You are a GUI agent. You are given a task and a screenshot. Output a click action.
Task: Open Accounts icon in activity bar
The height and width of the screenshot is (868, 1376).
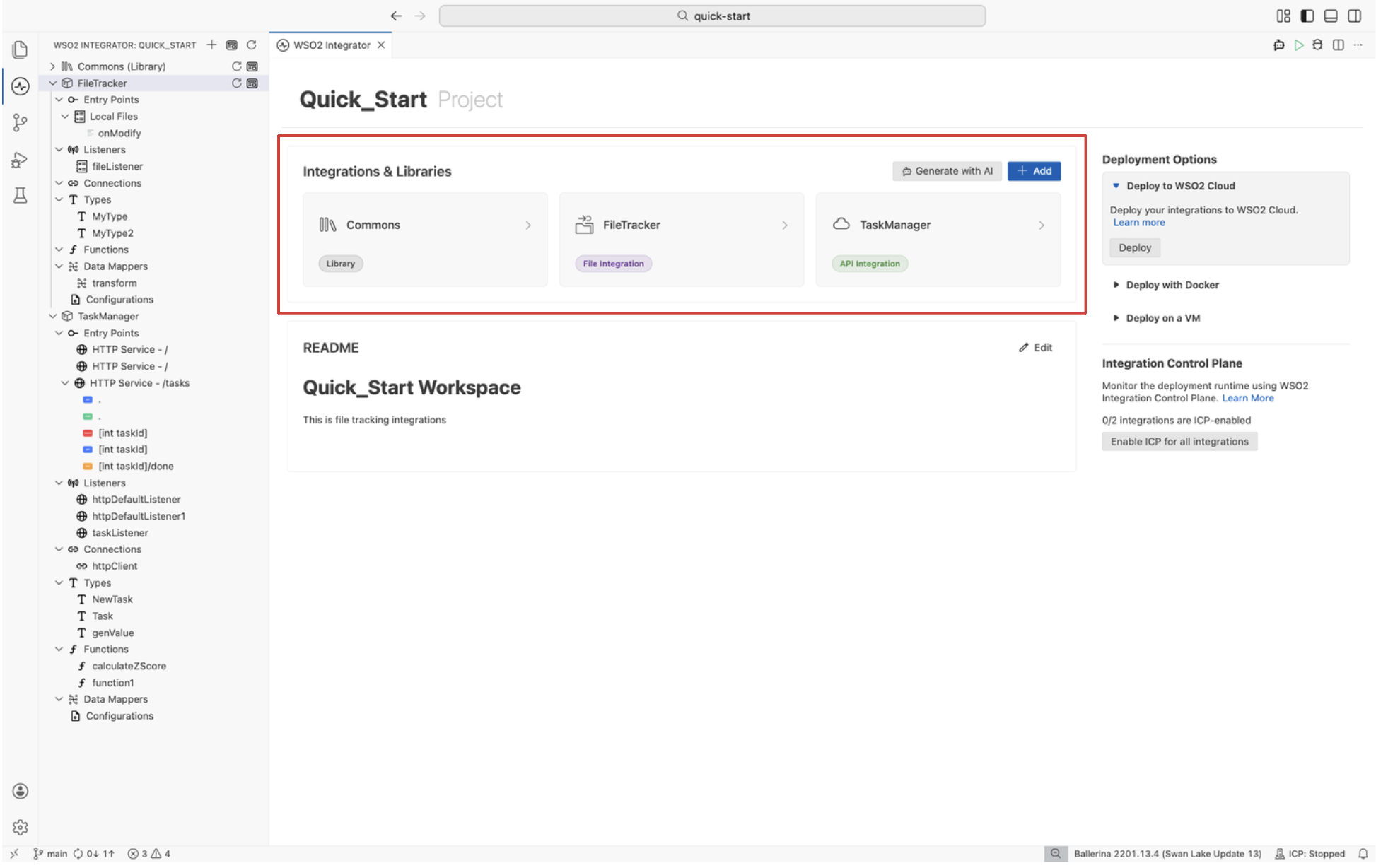click(21, 791)
